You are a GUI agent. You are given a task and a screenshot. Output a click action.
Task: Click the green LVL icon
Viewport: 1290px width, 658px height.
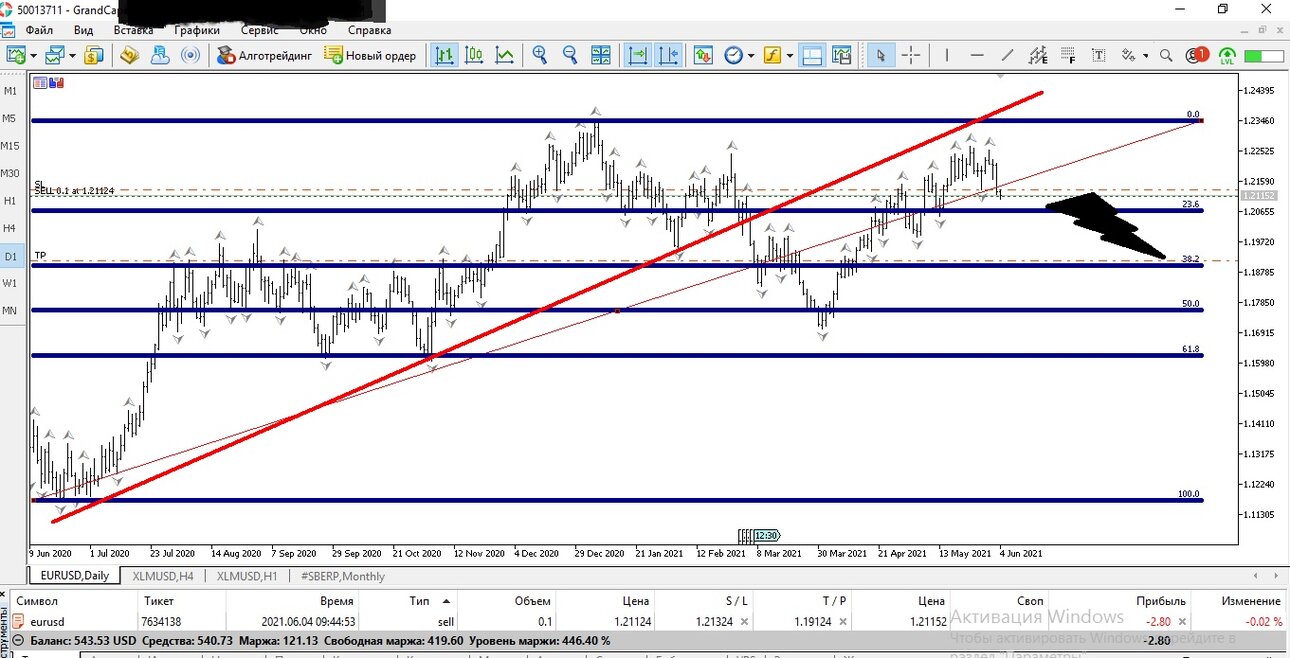[x=1227, y=55]
